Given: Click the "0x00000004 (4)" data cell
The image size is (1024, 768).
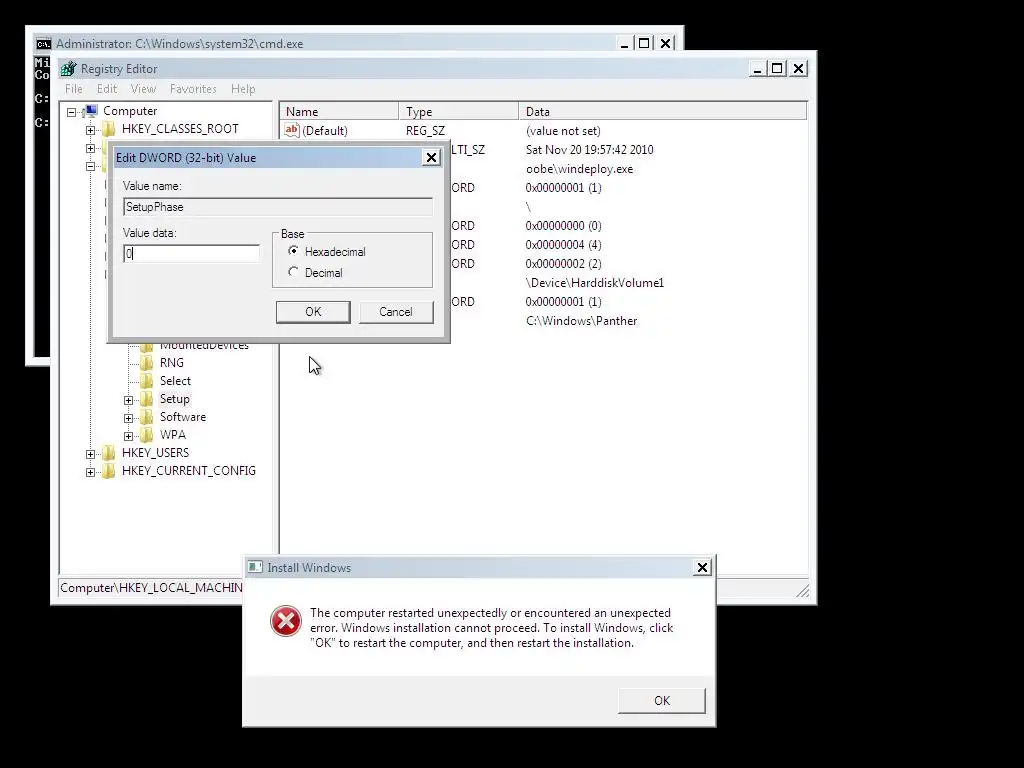Looking at the screenshot, I should [563, 244].
